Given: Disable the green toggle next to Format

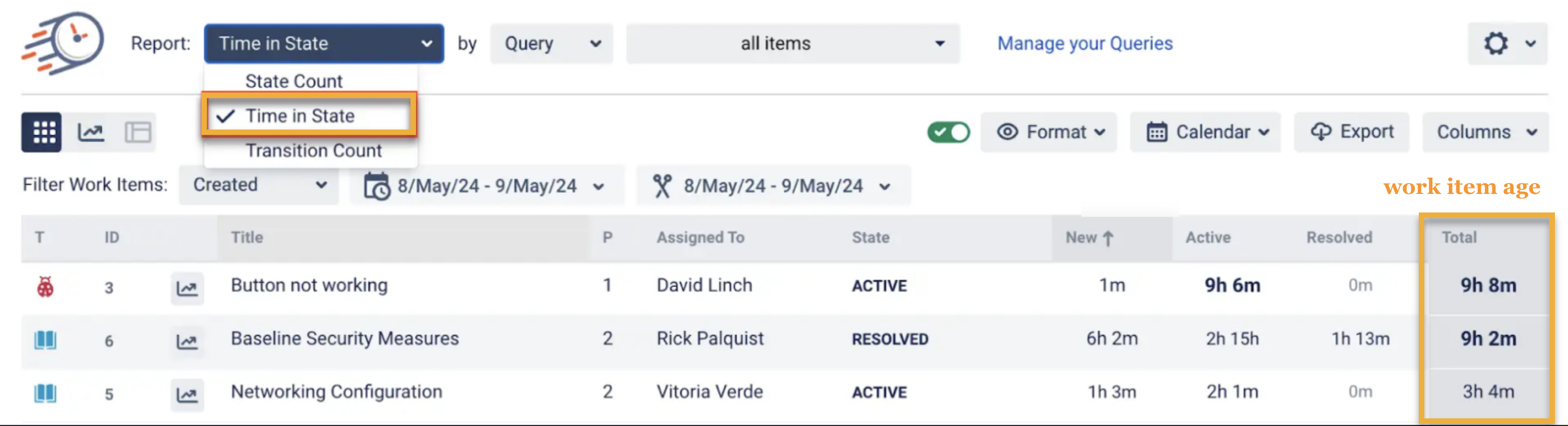Looking at the screenshot, I should tap(948, 132).
